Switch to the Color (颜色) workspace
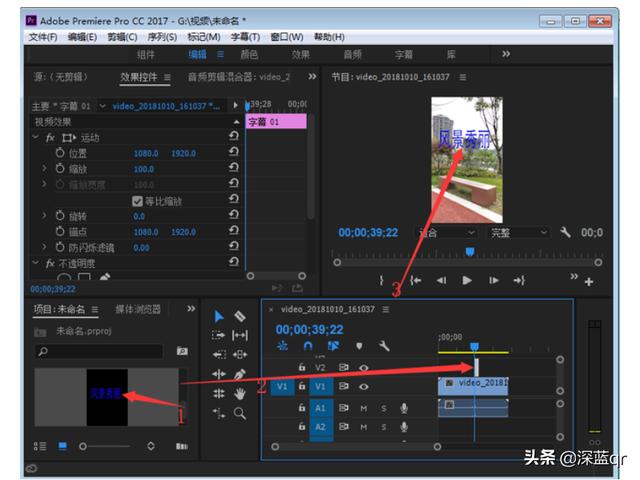 (x=249, y=54)
